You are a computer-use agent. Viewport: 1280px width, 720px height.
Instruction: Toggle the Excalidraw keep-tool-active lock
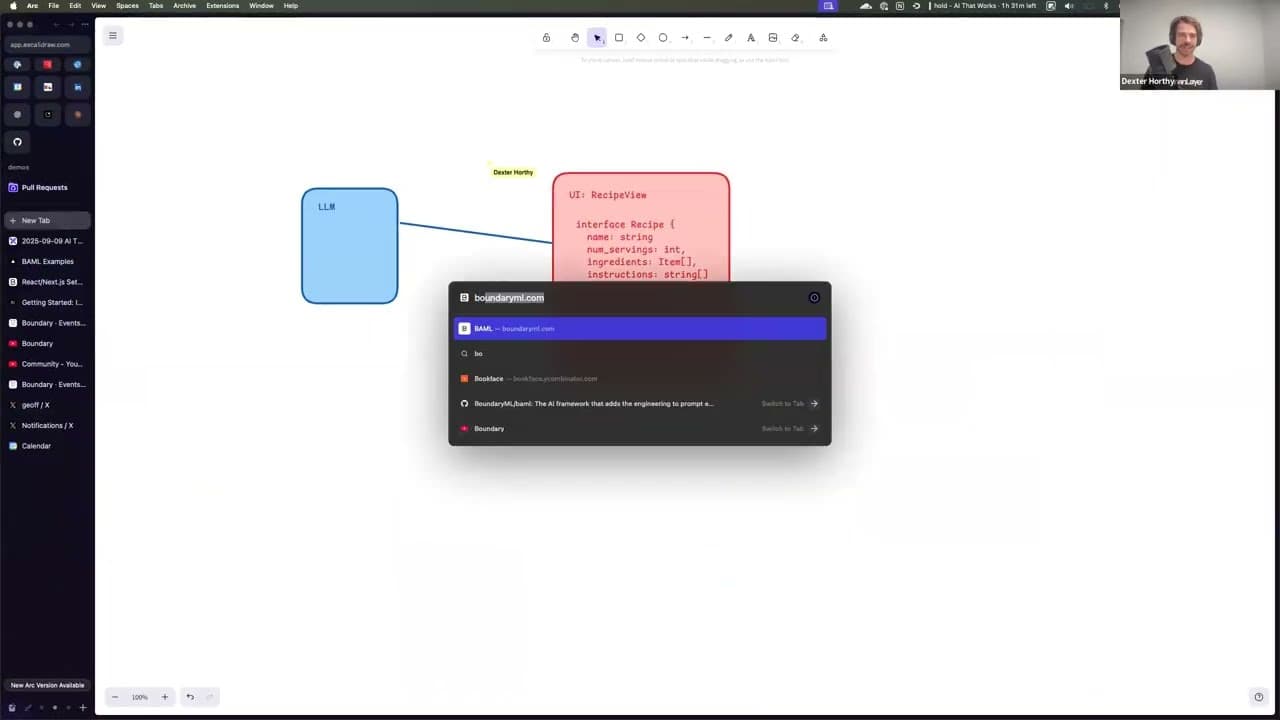pyautogui.click(x=546, y=38)
